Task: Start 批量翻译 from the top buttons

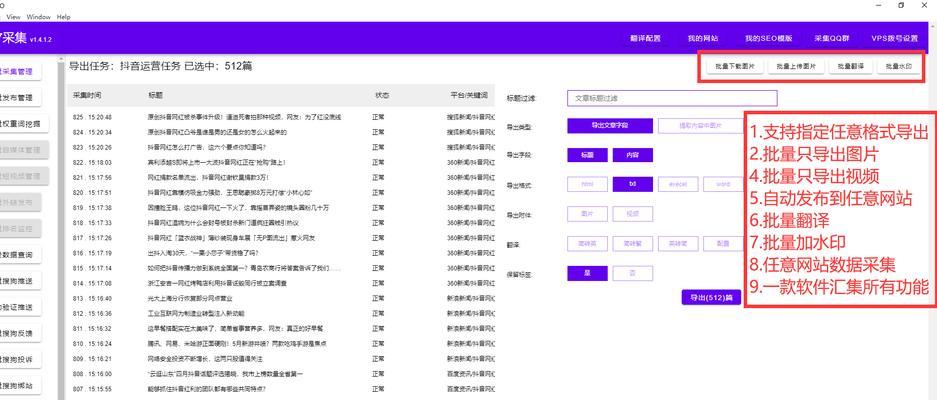Action: (850, 67)
